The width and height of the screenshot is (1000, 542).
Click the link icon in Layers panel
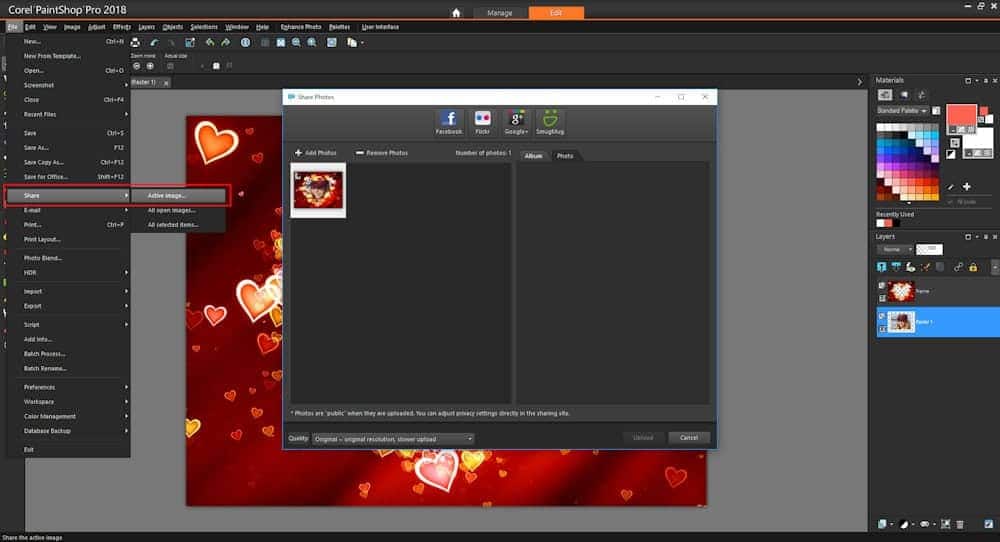point(957,267)
